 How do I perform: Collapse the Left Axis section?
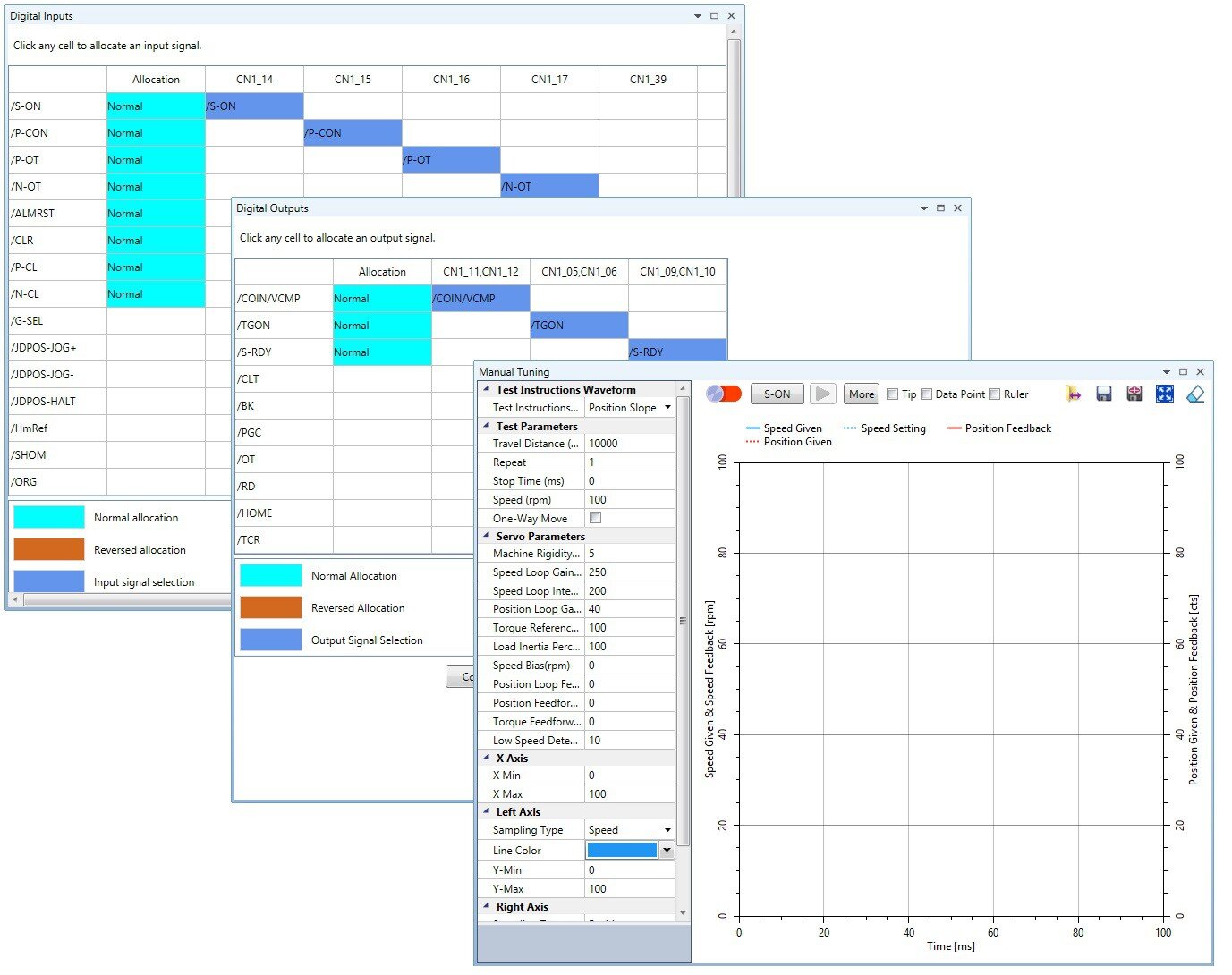486,811
